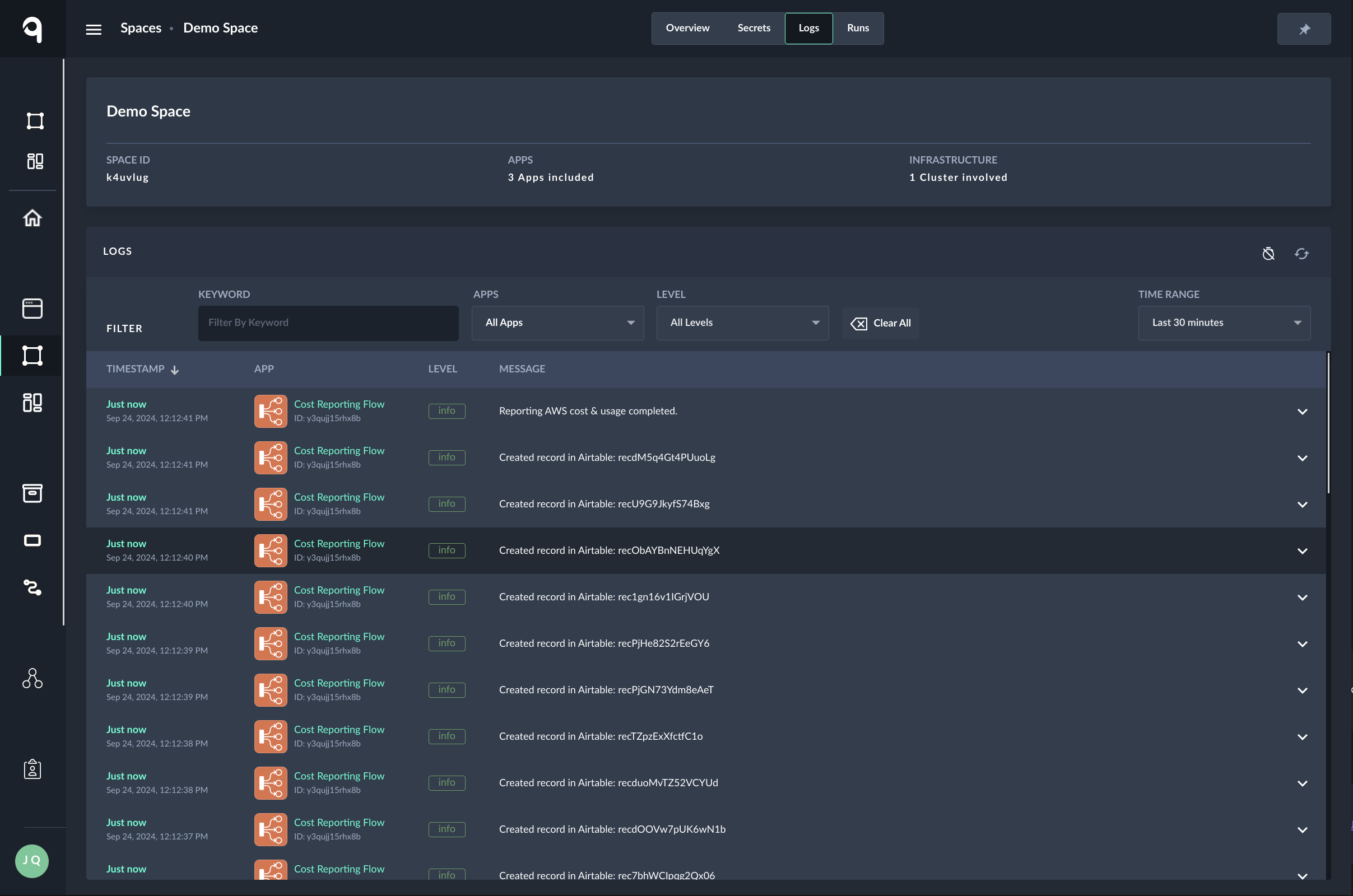Click flow icon on recduoMvTZ52VCYUd row
Viewport: 1353px width, 896px height.
pyautogui.click(x=271, y=783)
